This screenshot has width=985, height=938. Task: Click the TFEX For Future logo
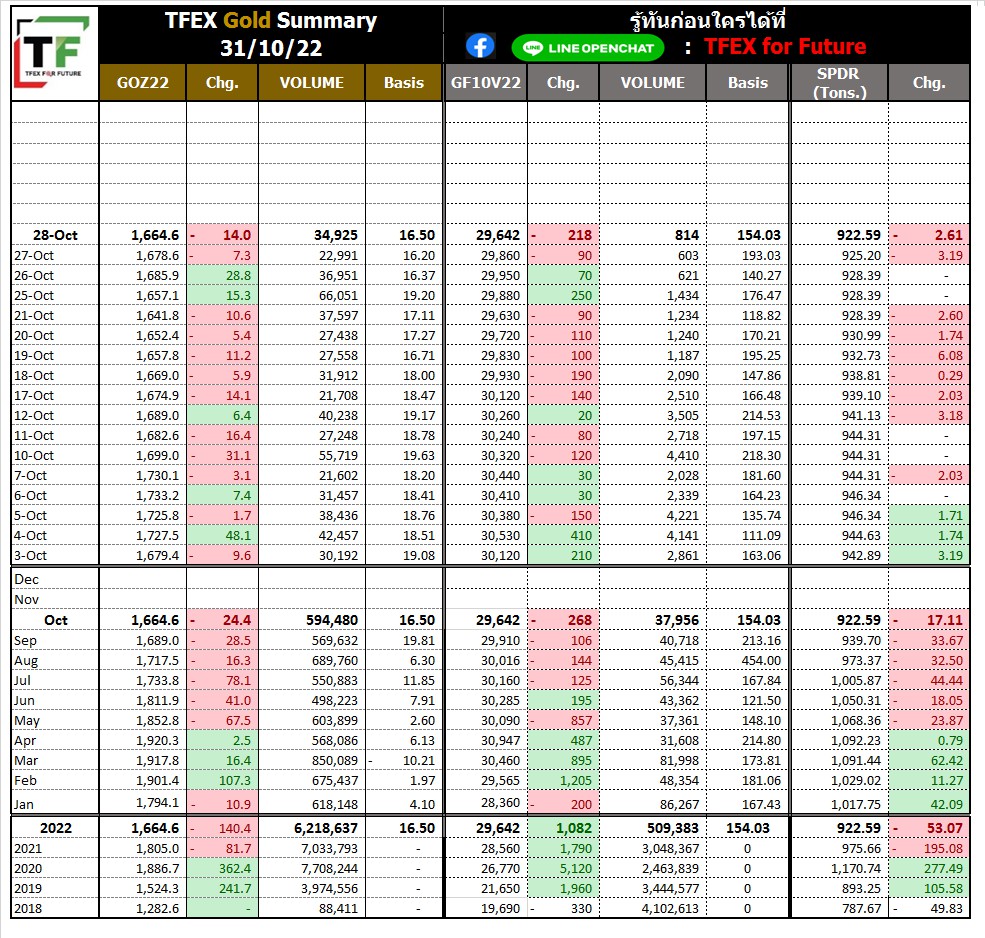[x=53, y=52]
